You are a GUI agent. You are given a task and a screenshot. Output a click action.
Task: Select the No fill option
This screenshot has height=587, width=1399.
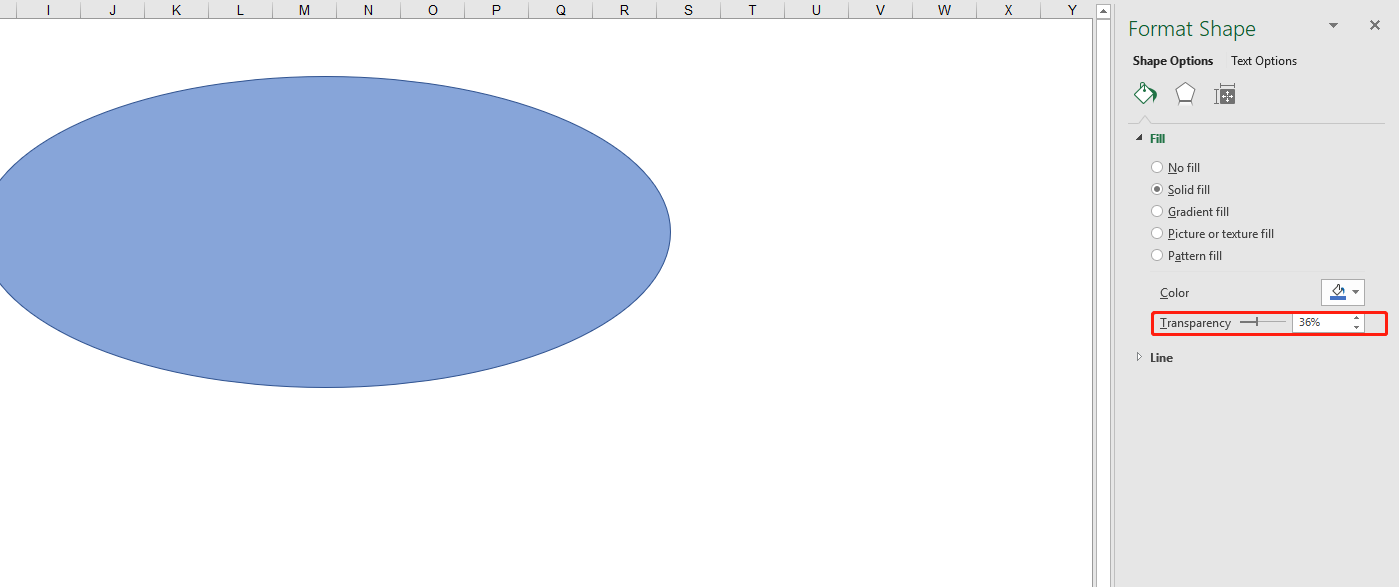coord(1157,167)
